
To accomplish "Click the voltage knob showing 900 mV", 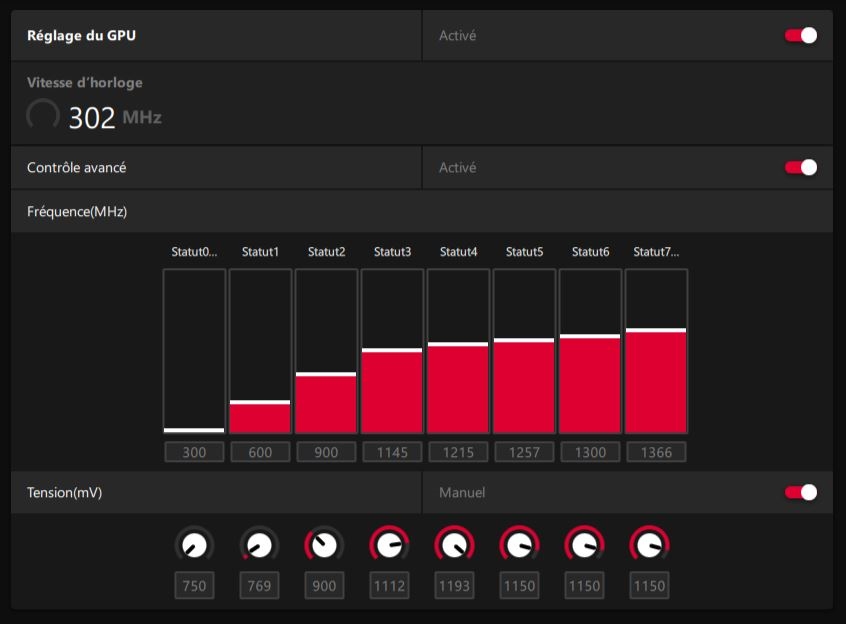I will (324, 545).
